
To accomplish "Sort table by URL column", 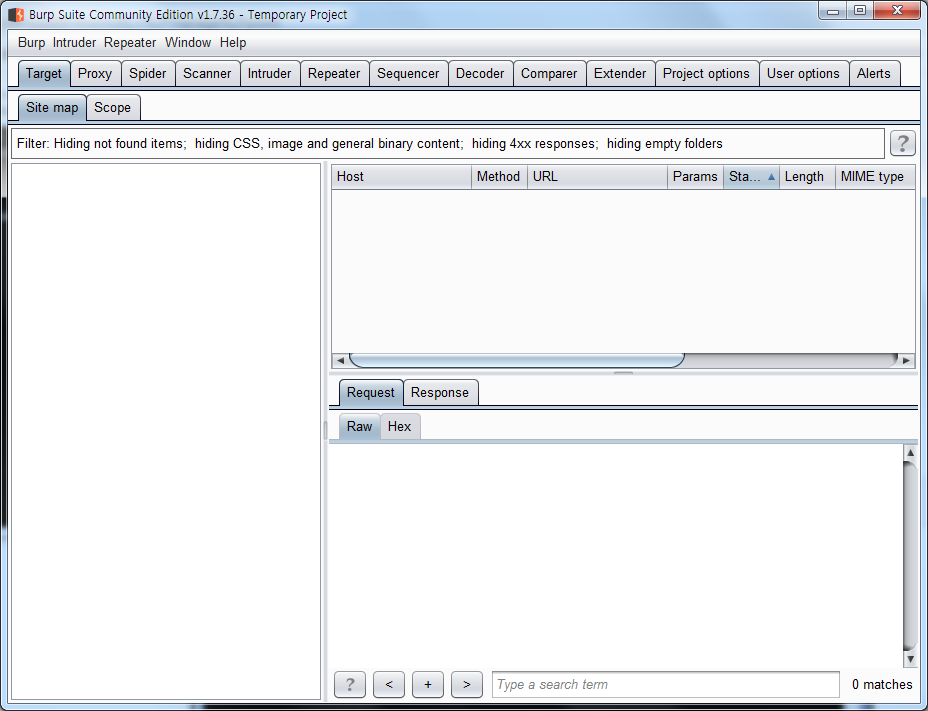I will point(597,176).
